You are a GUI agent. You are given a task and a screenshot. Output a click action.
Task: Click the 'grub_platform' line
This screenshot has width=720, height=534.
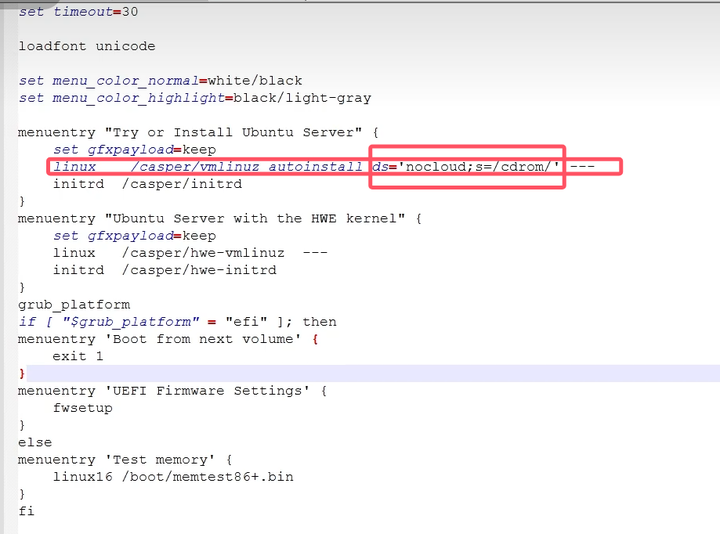coord(74,305)
